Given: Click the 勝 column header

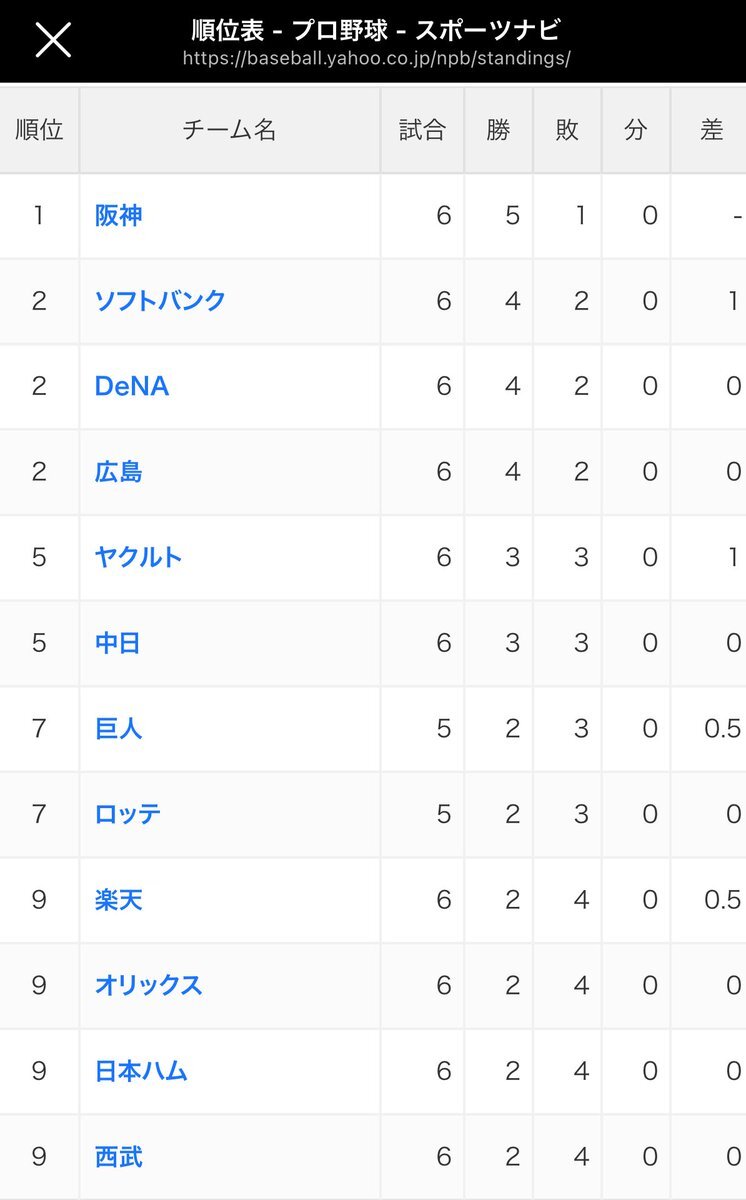Looking at the screenshot, I should [x=498, y=130].
